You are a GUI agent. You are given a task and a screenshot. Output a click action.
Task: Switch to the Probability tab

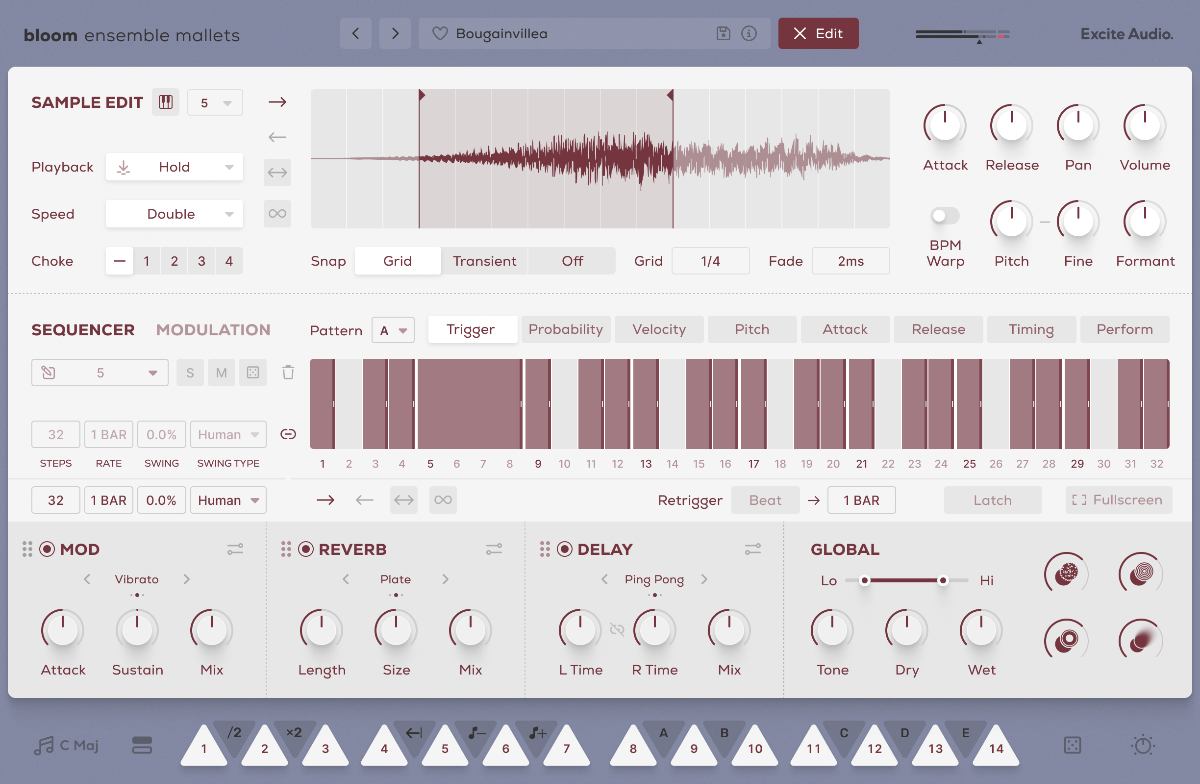566,329
